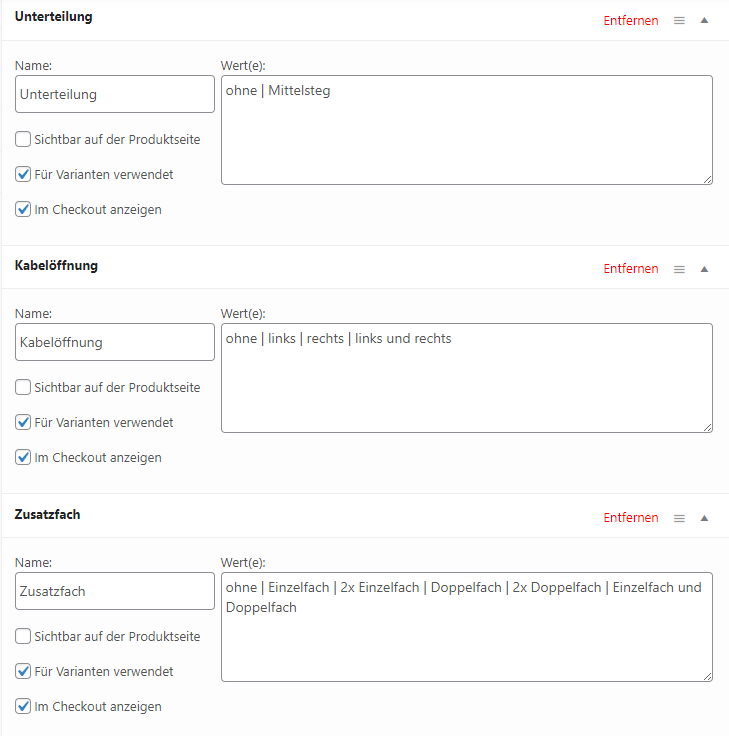
Task: Enable Sichtbar auf der Produktseite for Unterteilung
Action: pos(23,139)
